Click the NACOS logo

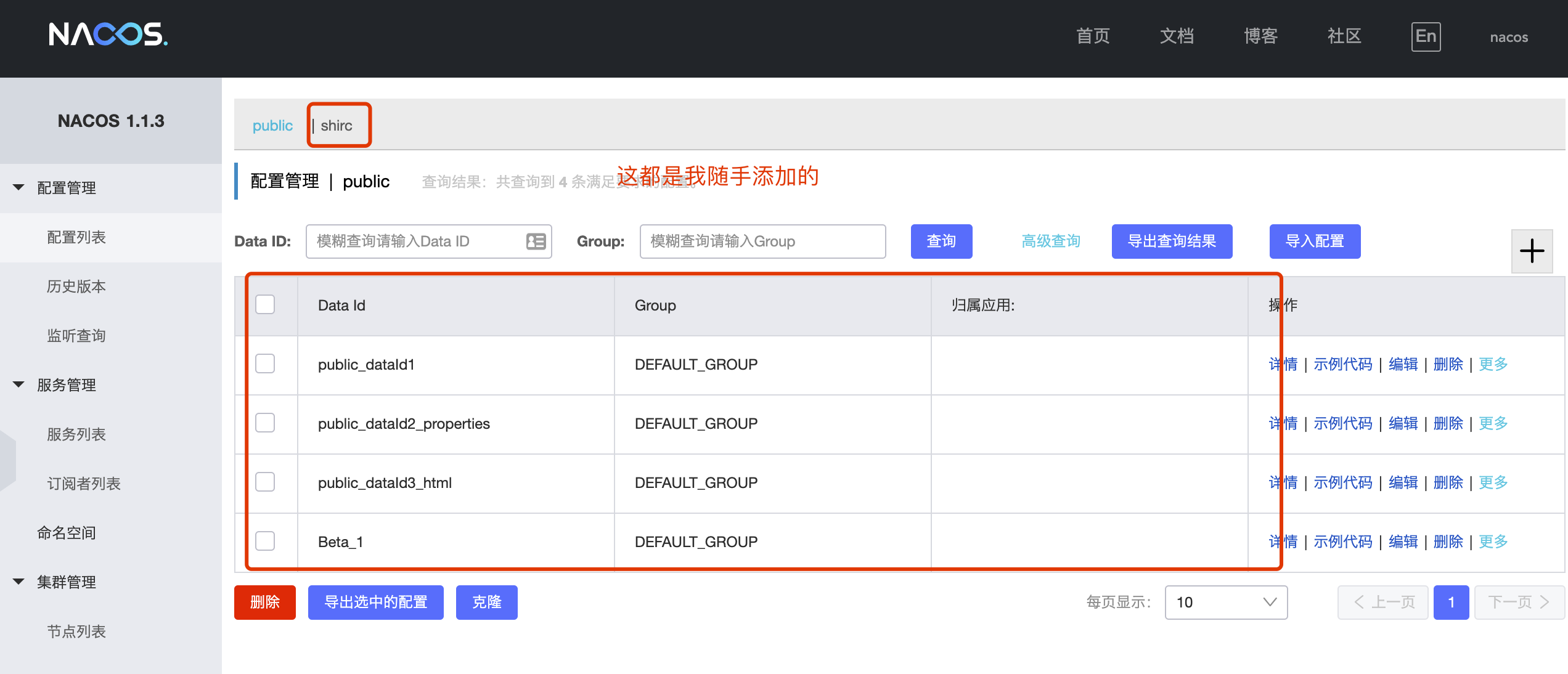108,35
